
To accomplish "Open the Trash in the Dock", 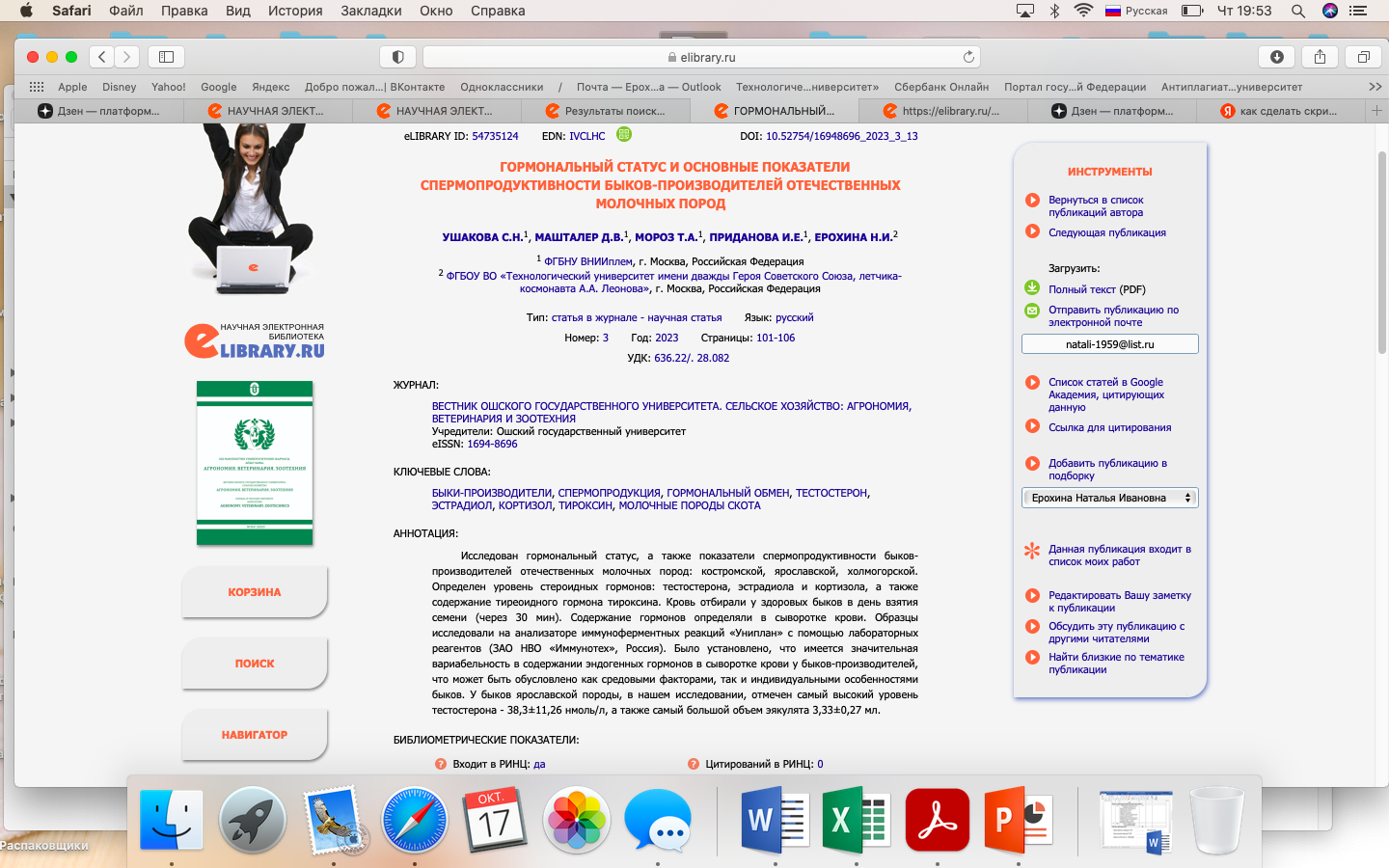I will pos(1217,820).
